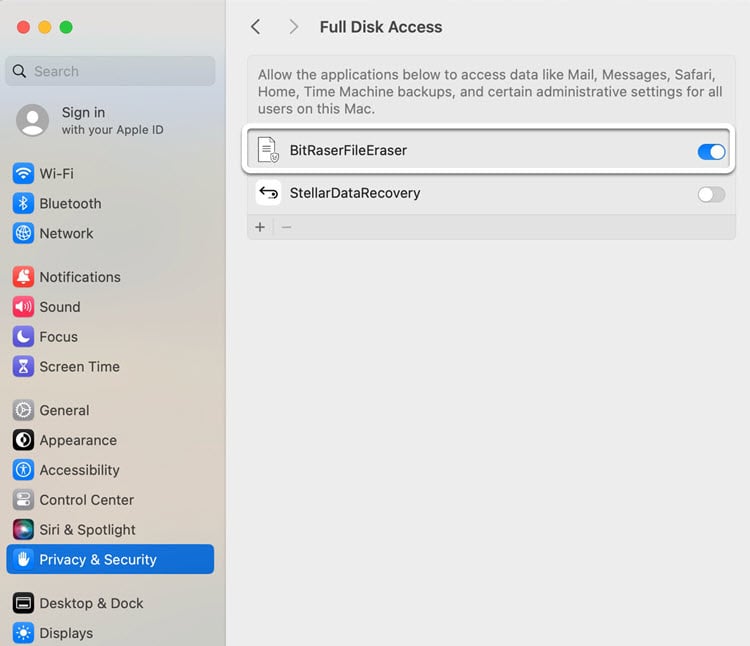Image resolution: width=750 pixels, height=646 pixels.
Task: Open the Screen Time hourglass icon
Action: (23, 367)
